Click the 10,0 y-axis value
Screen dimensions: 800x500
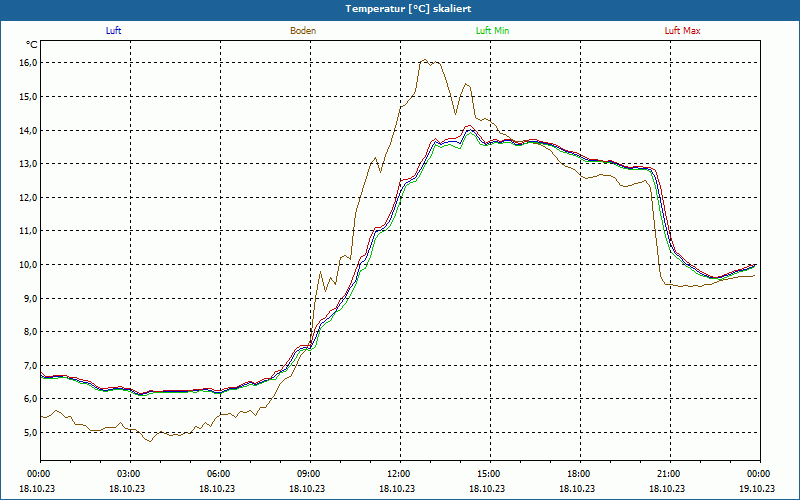coord(28,264)
